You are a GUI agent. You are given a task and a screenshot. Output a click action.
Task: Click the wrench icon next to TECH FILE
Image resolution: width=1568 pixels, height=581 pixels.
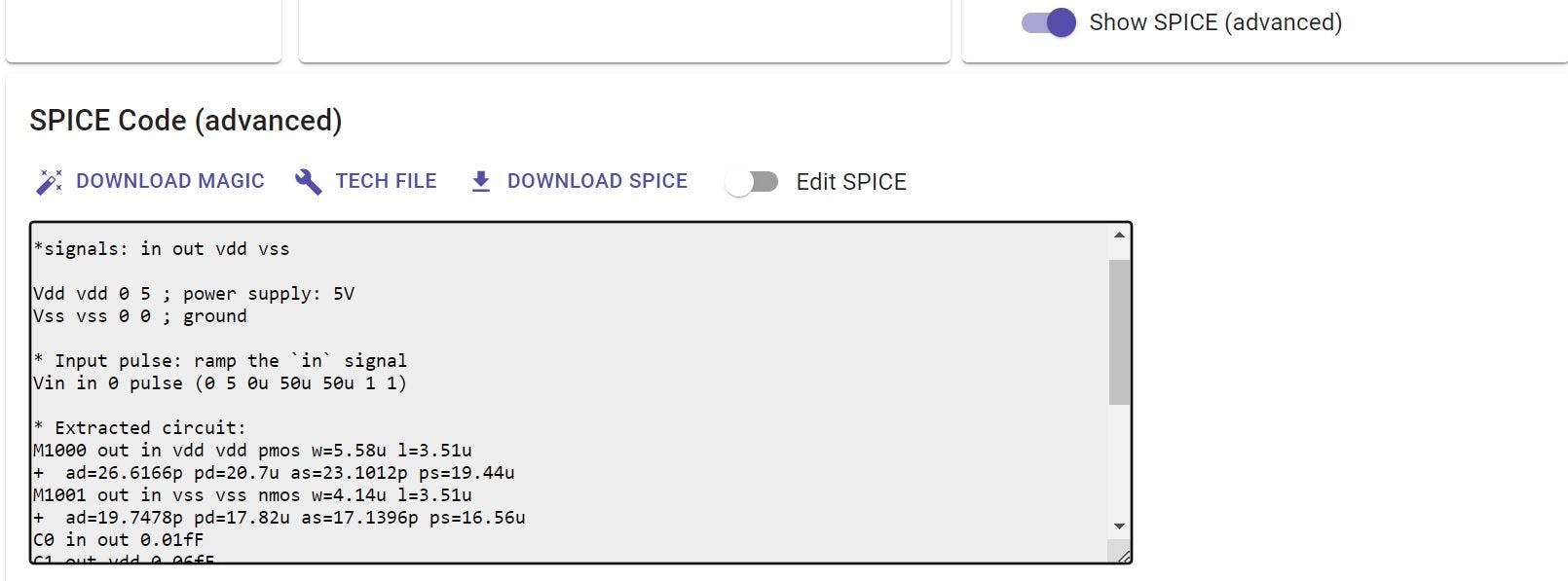tap(309, 181)
